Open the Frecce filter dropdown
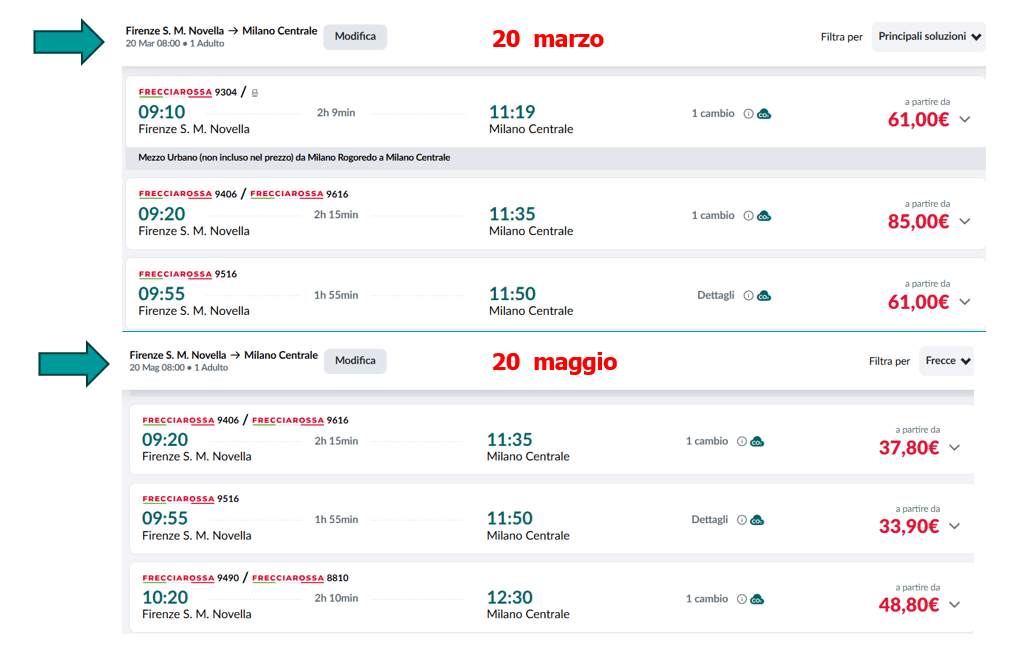This screenshot has width=1011, height=645. pos(947,361)
